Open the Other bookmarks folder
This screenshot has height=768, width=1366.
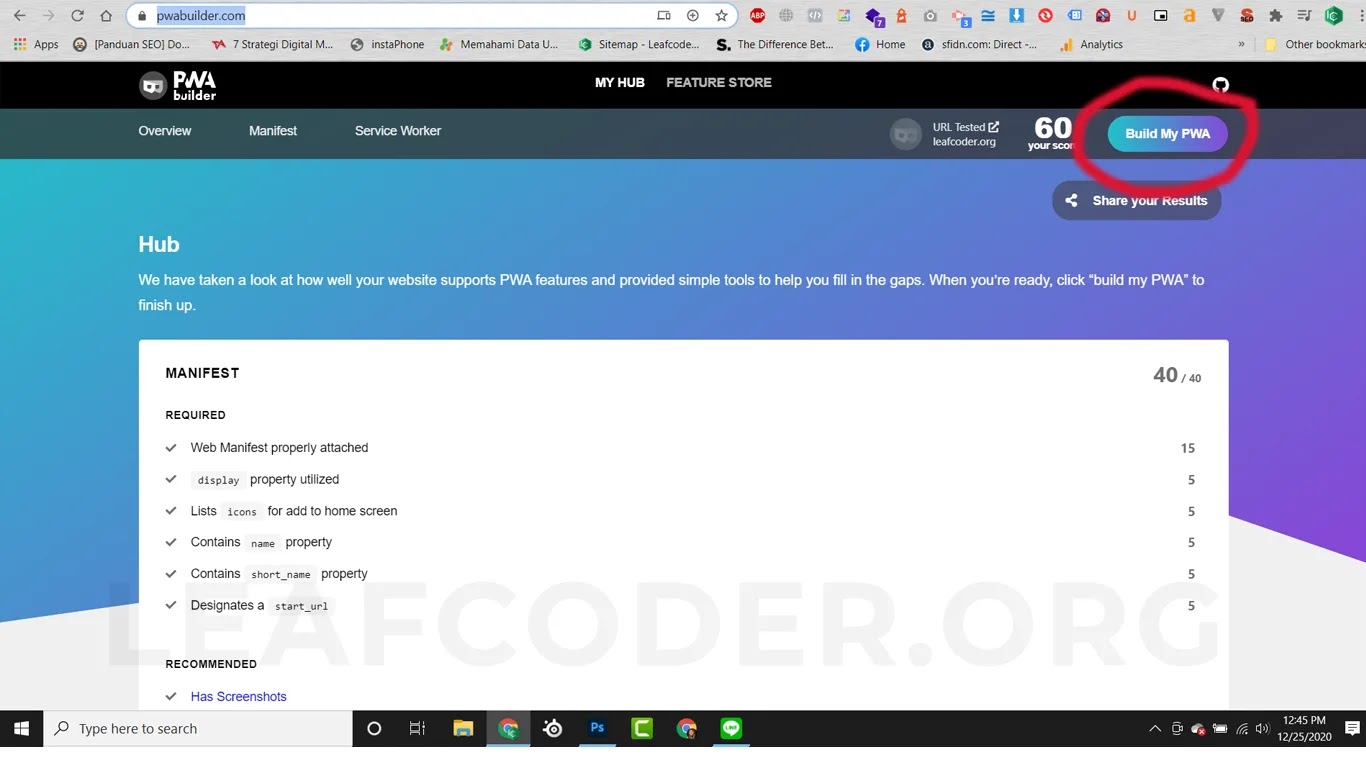(1315, 45)
